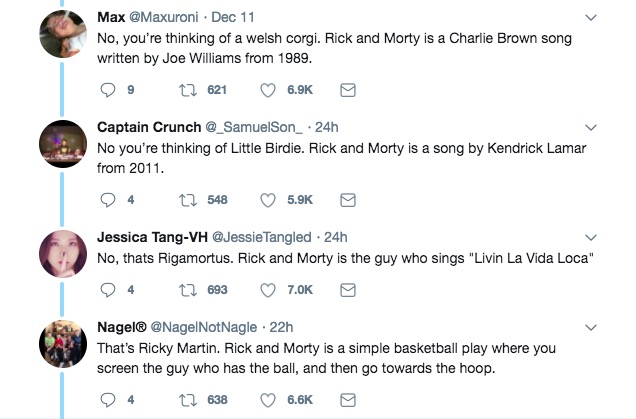The image size is (636, 419).
Task: Like Captain Crunch's tweet
Action: [x=268, y=200]
